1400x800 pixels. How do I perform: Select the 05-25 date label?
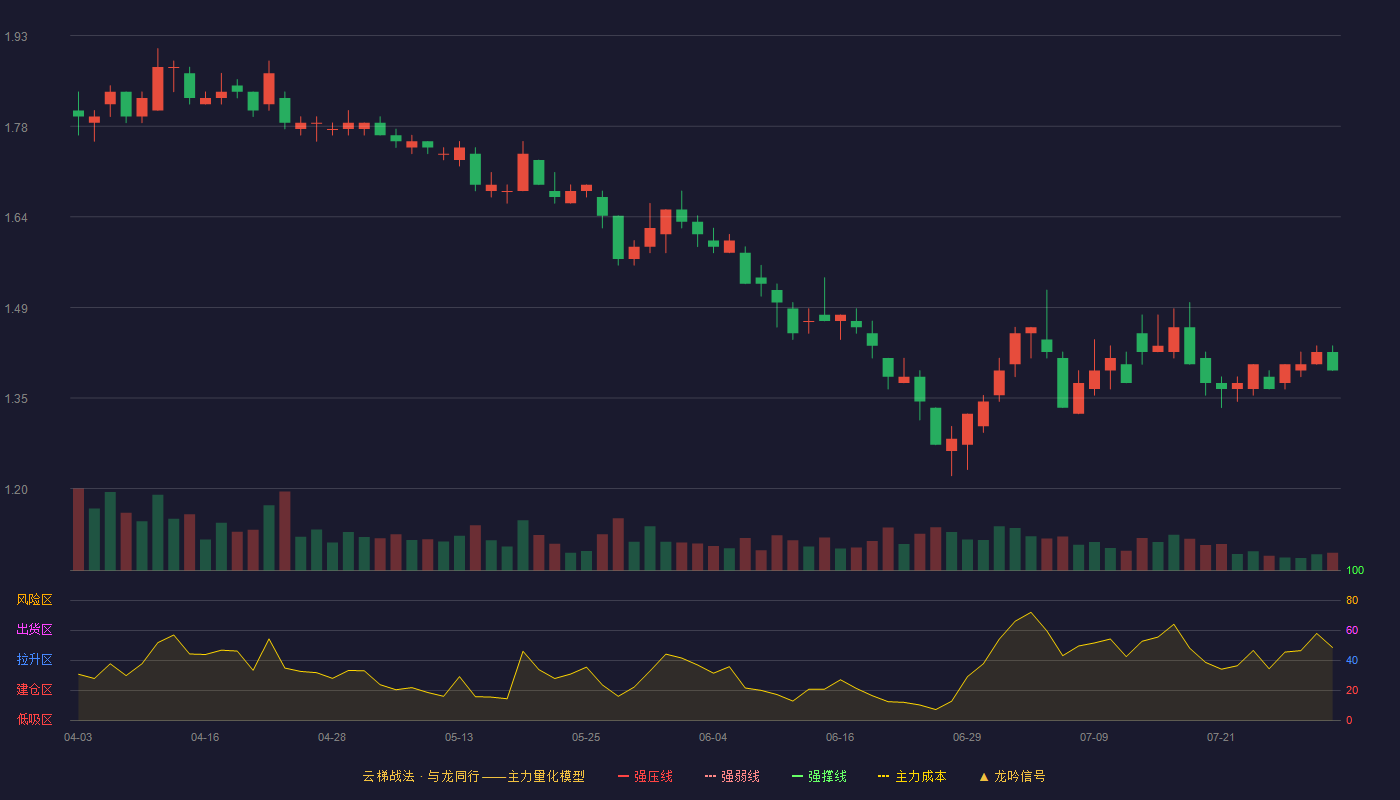[x=586, y=737]
